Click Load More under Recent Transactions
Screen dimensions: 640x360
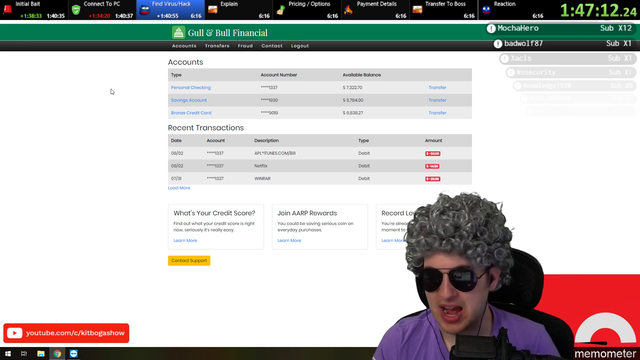[179, 188]
